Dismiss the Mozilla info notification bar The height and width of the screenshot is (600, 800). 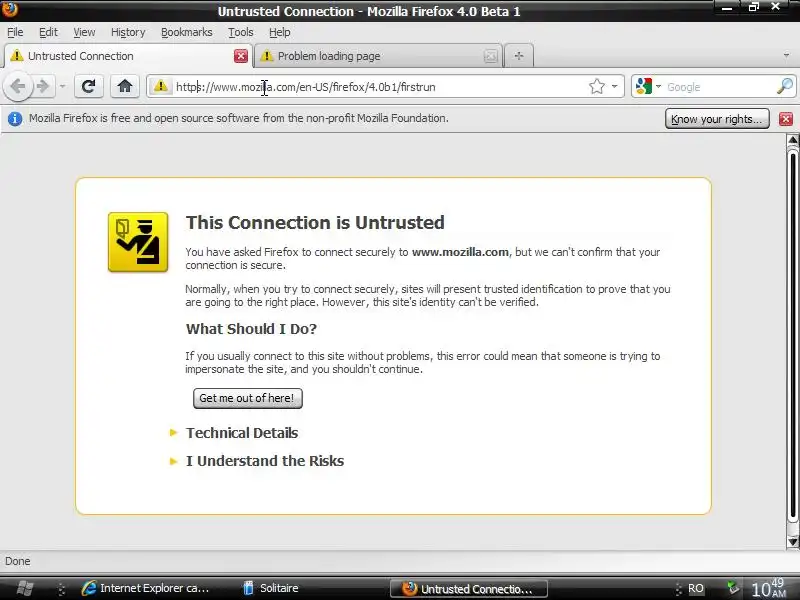[786, 119]
